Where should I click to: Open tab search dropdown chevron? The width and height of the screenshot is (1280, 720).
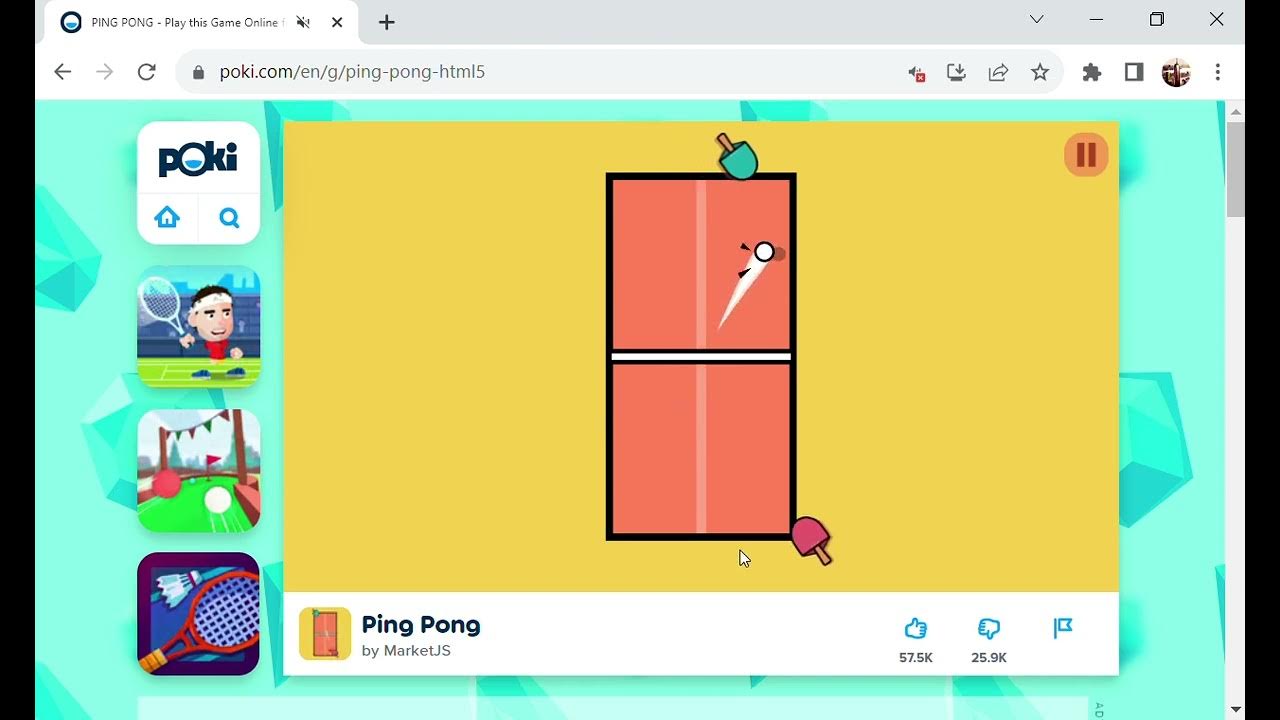click(x=1037, y=19)
